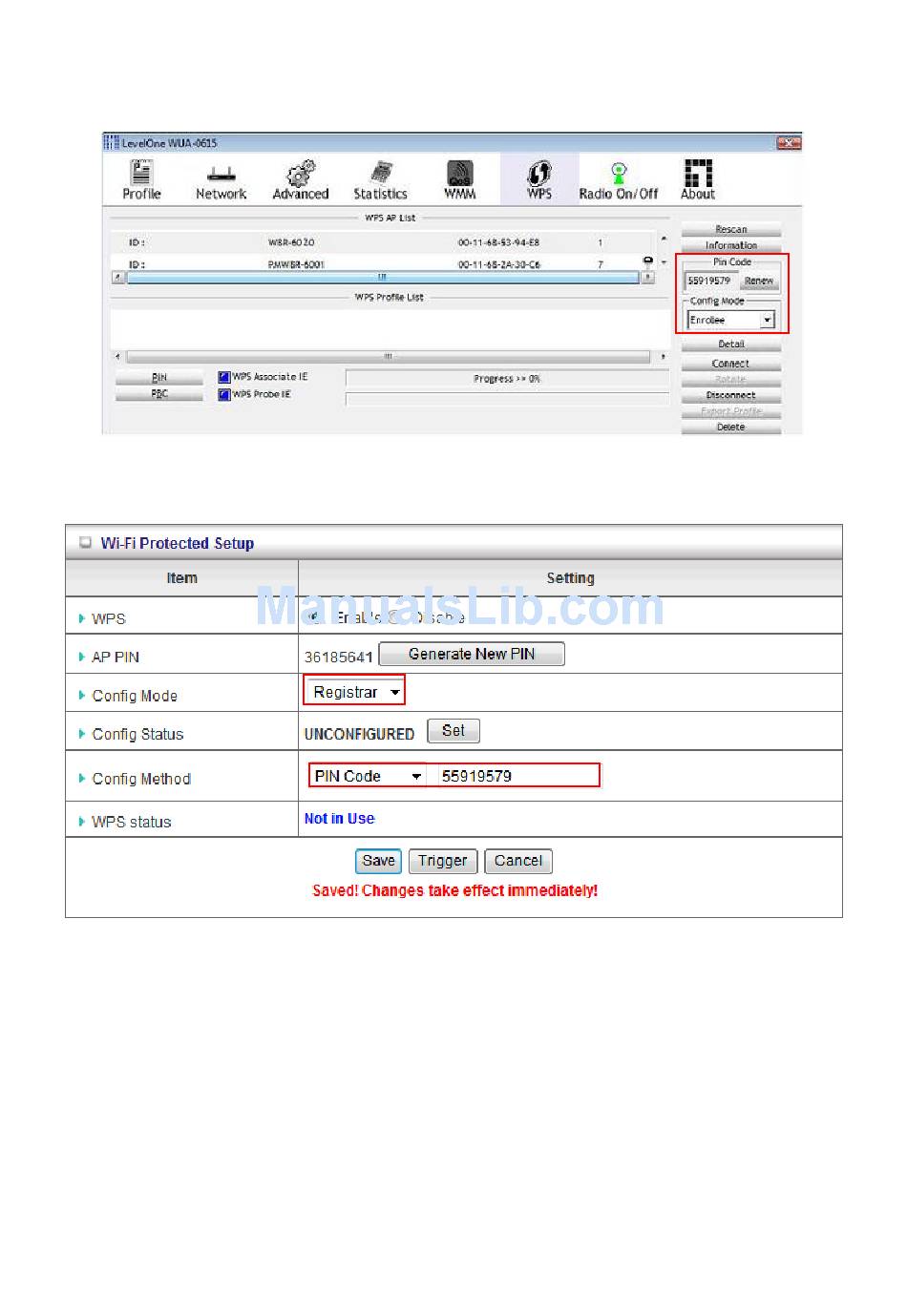The image size is (907, 1316).
Task: Click the Renew pin code button
Action: 759,281
